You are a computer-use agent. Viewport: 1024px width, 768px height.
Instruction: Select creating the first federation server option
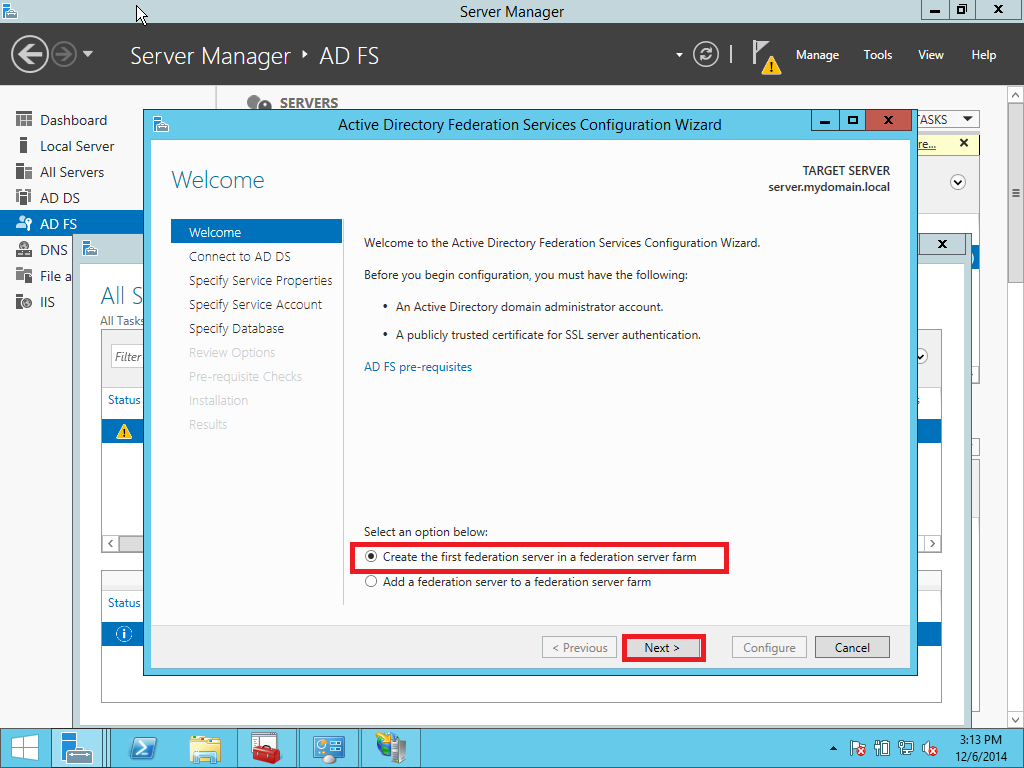pos(371,557)
